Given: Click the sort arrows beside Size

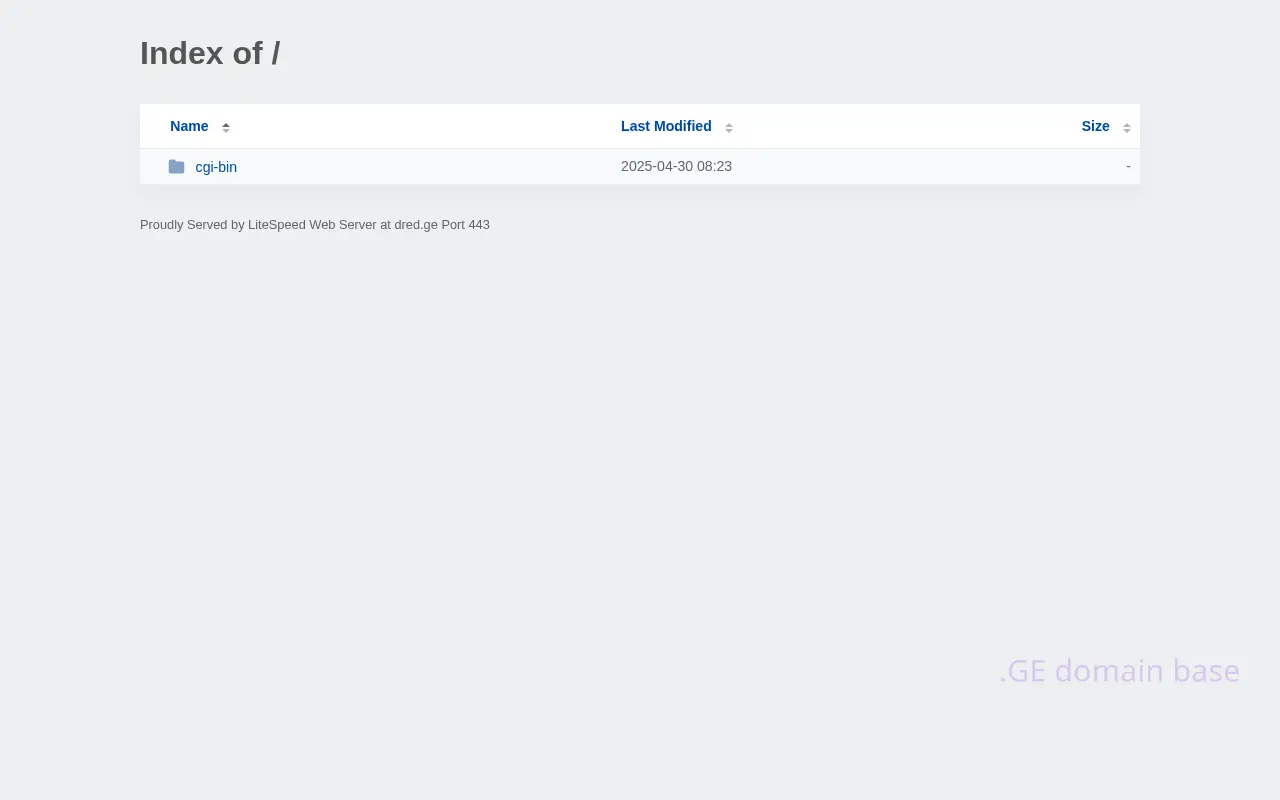Looking at the screenshot, I should point(1127,127).
